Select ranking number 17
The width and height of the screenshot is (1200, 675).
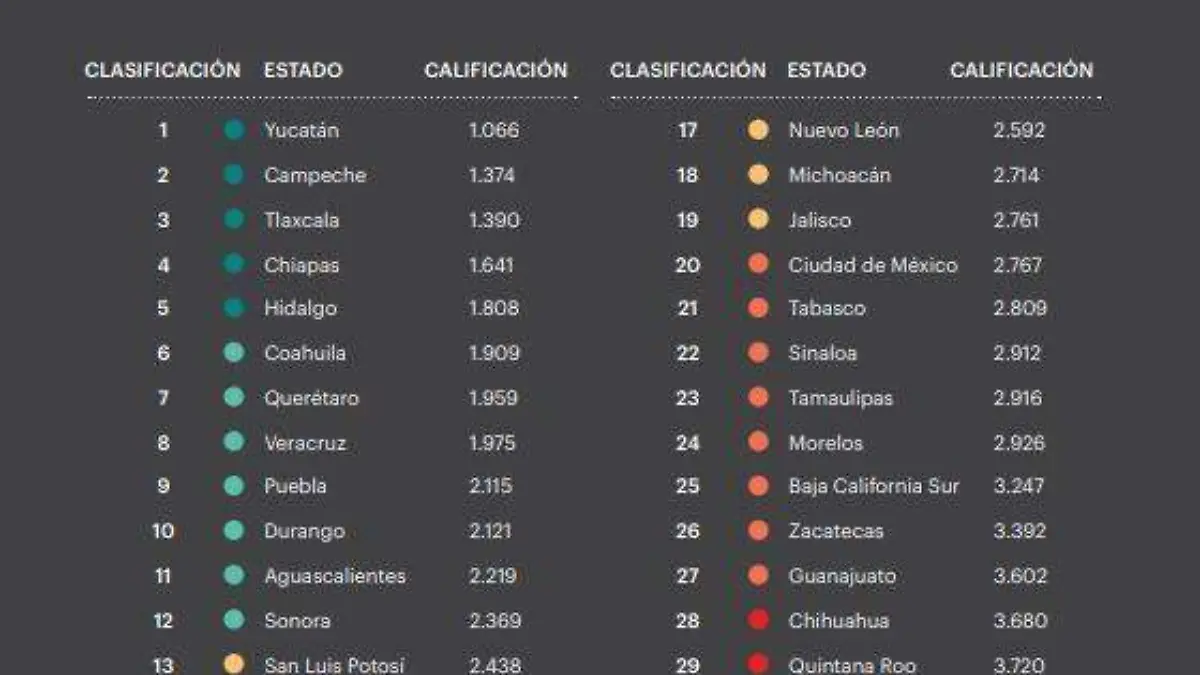point(688,130)
